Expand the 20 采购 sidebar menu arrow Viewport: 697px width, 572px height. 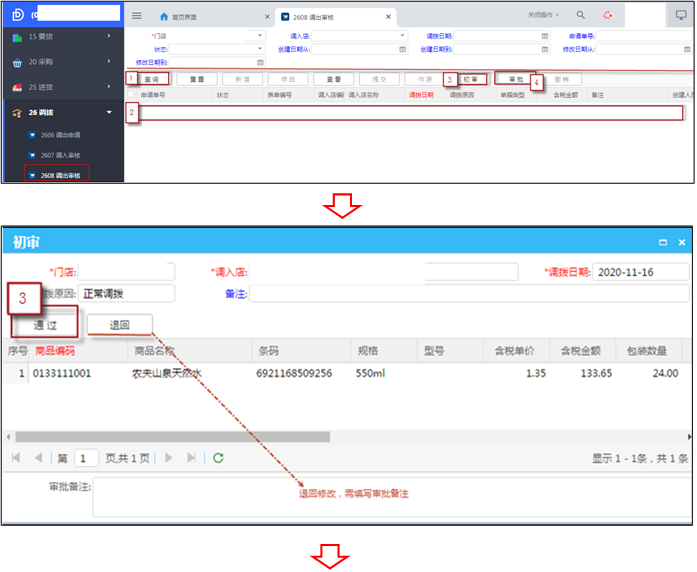[109, 61]
